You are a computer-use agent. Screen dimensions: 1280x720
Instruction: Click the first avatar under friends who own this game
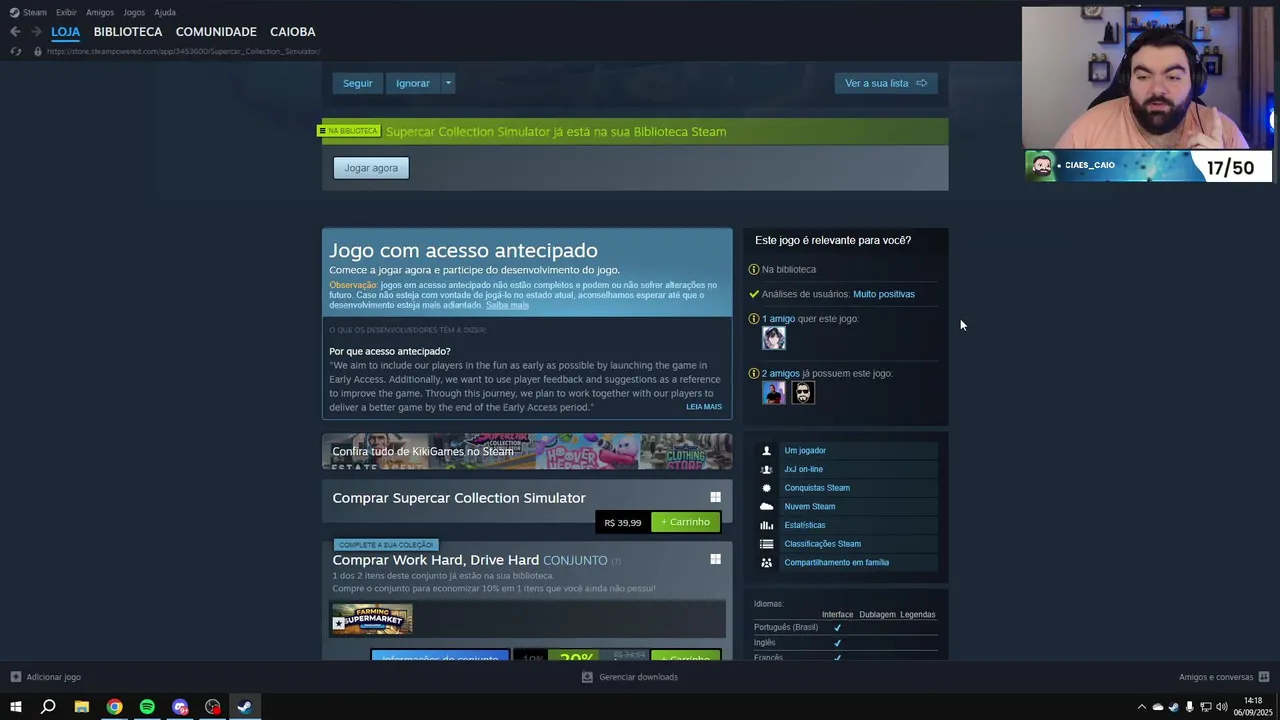pyautogui.click(x=774, y=392)
